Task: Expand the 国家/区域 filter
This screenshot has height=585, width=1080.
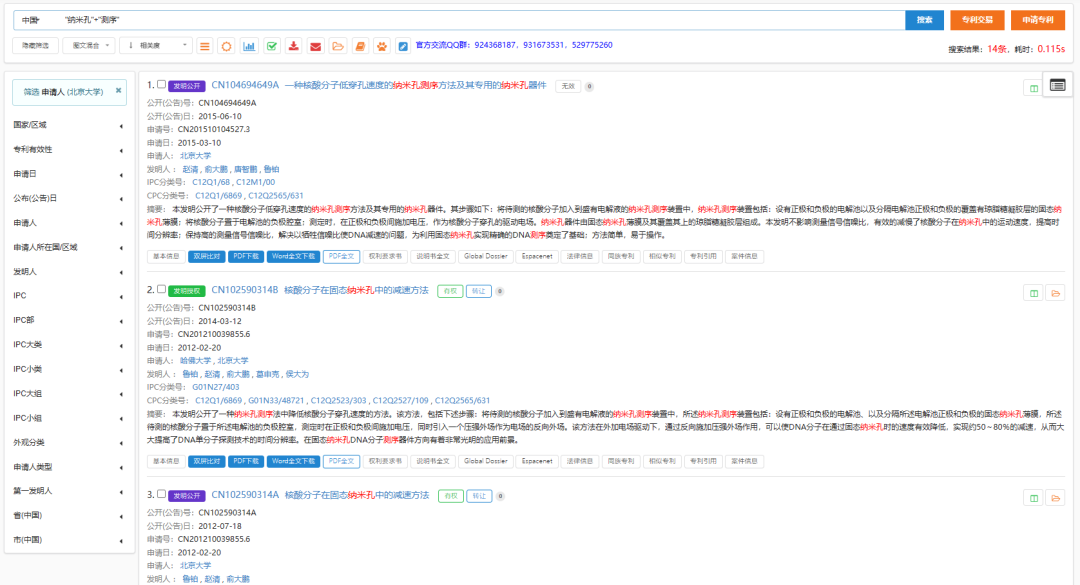Action: (x=70, y=126)
